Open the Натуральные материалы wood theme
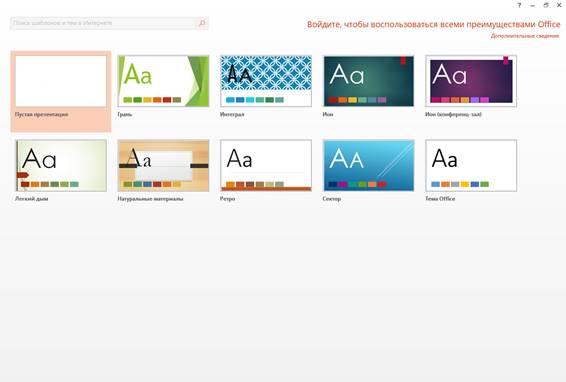566x382 pixels. click(x=163, y=165)
